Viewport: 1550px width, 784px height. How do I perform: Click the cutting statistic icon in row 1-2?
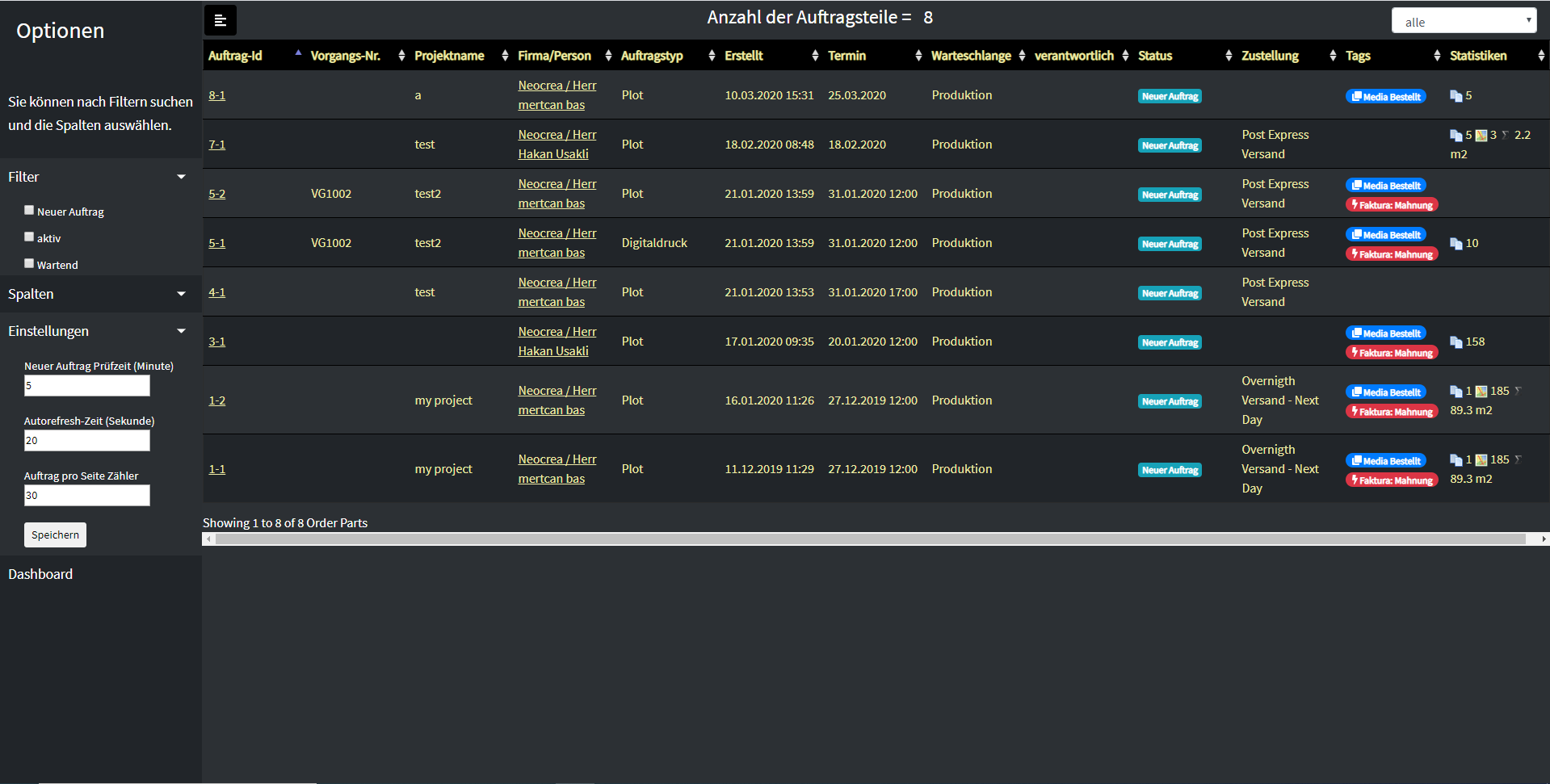pos(1518,391)
